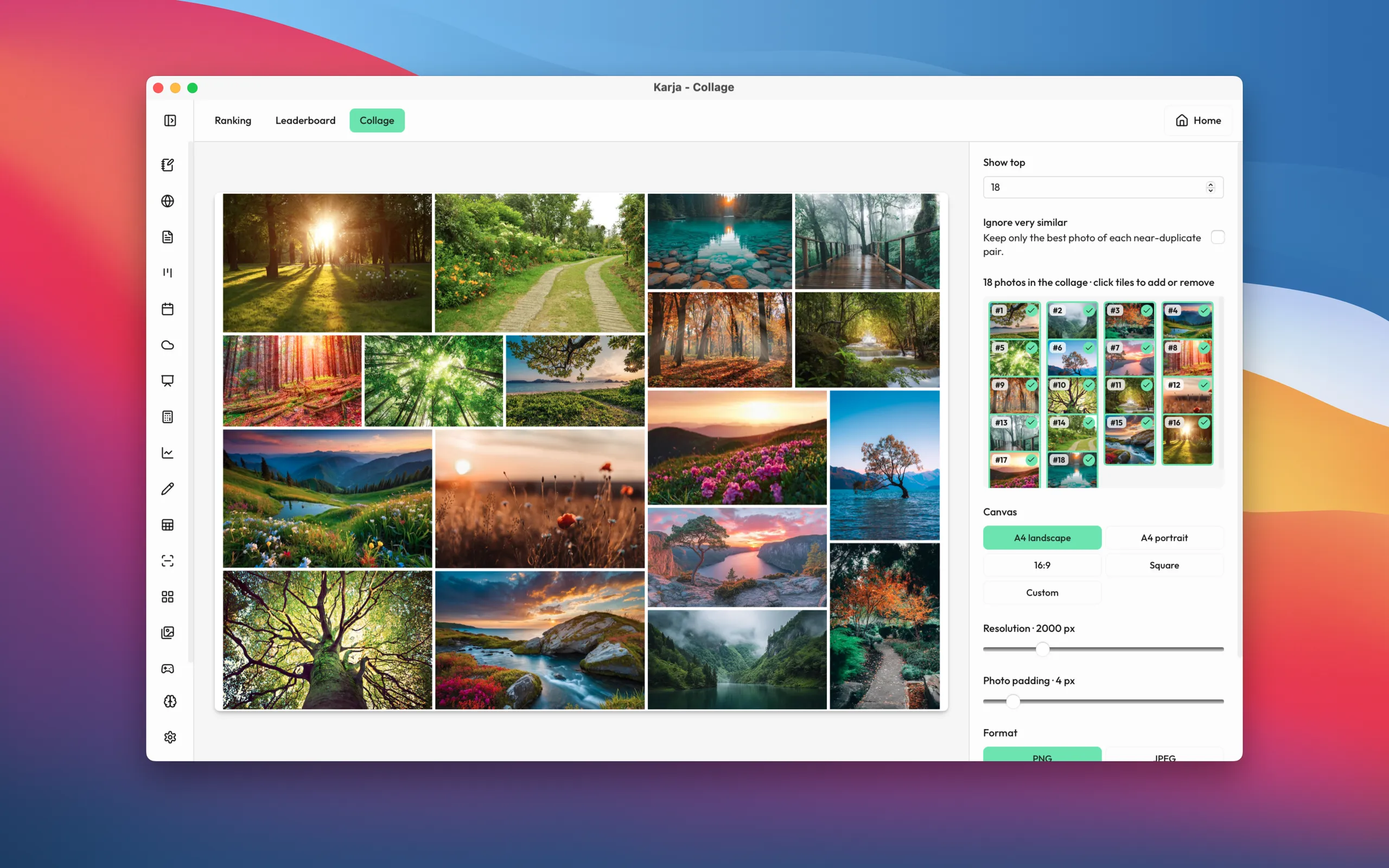Viewport: 1389px width, 868px height.
Task: Set the canvas to 16:9
Action: (1042, 565)
